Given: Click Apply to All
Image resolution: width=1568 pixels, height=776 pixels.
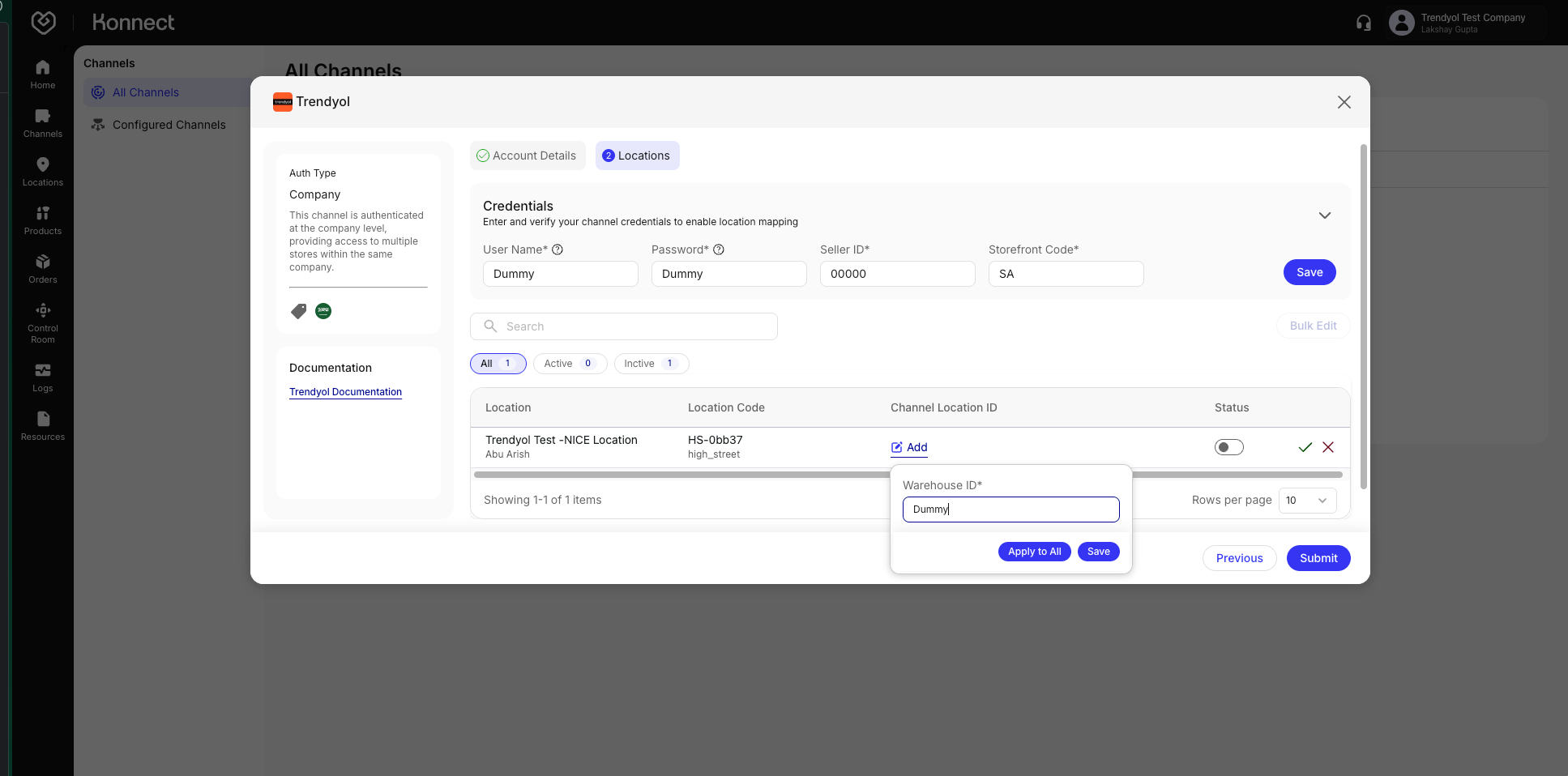Looking at the screenshot, I should click(1035, 552).
